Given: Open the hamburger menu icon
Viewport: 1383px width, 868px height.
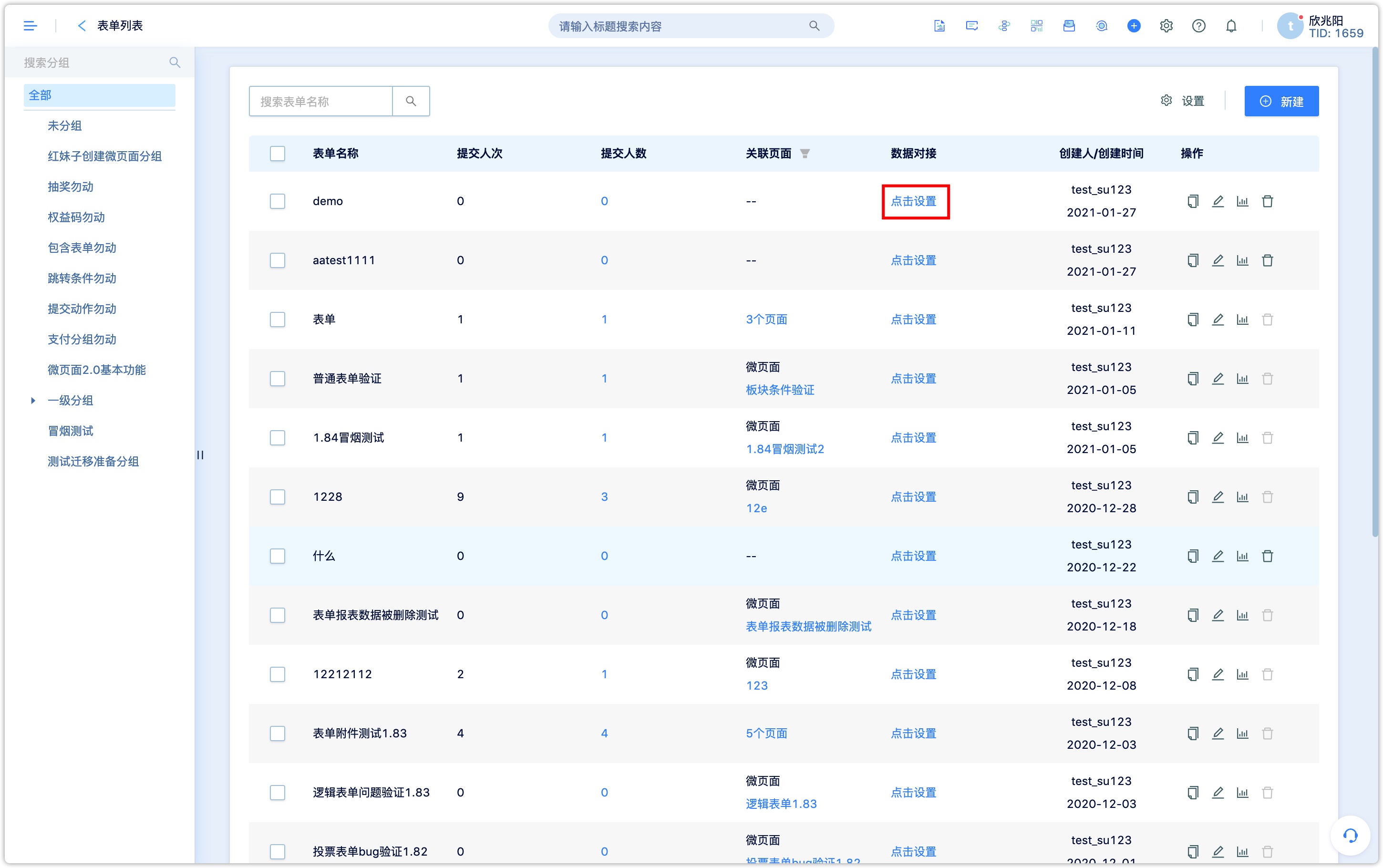Looking at the screenshot, I should point(30,26).
